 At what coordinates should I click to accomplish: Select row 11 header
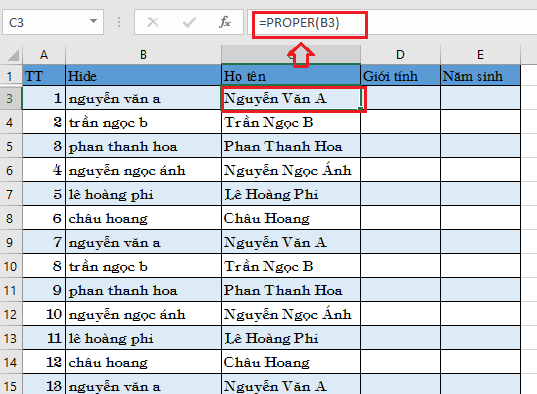tap(10, 291)
